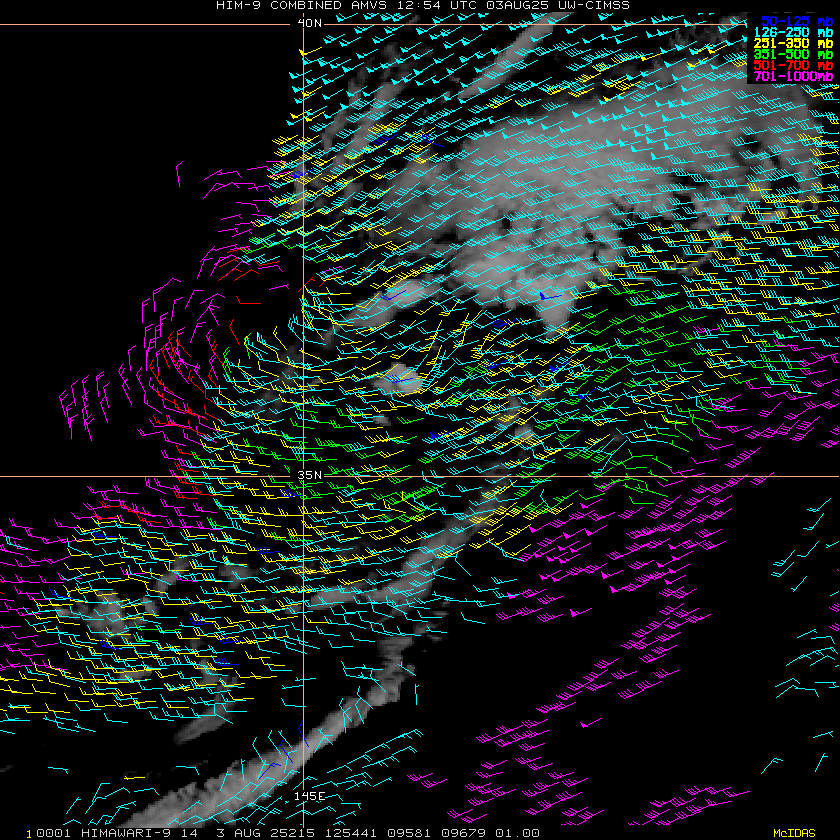The height and width of the screenshot is (840, 840).
Task: Select the magenta 701-1000mb legend entry
Action: (795, 76)
